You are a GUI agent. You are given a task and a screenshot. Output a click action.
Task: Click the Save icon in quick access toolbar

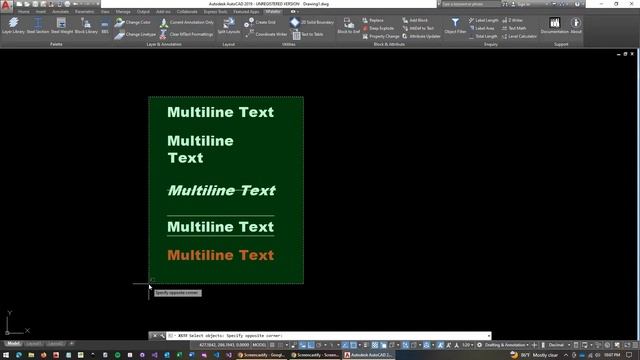click(35, 4)
